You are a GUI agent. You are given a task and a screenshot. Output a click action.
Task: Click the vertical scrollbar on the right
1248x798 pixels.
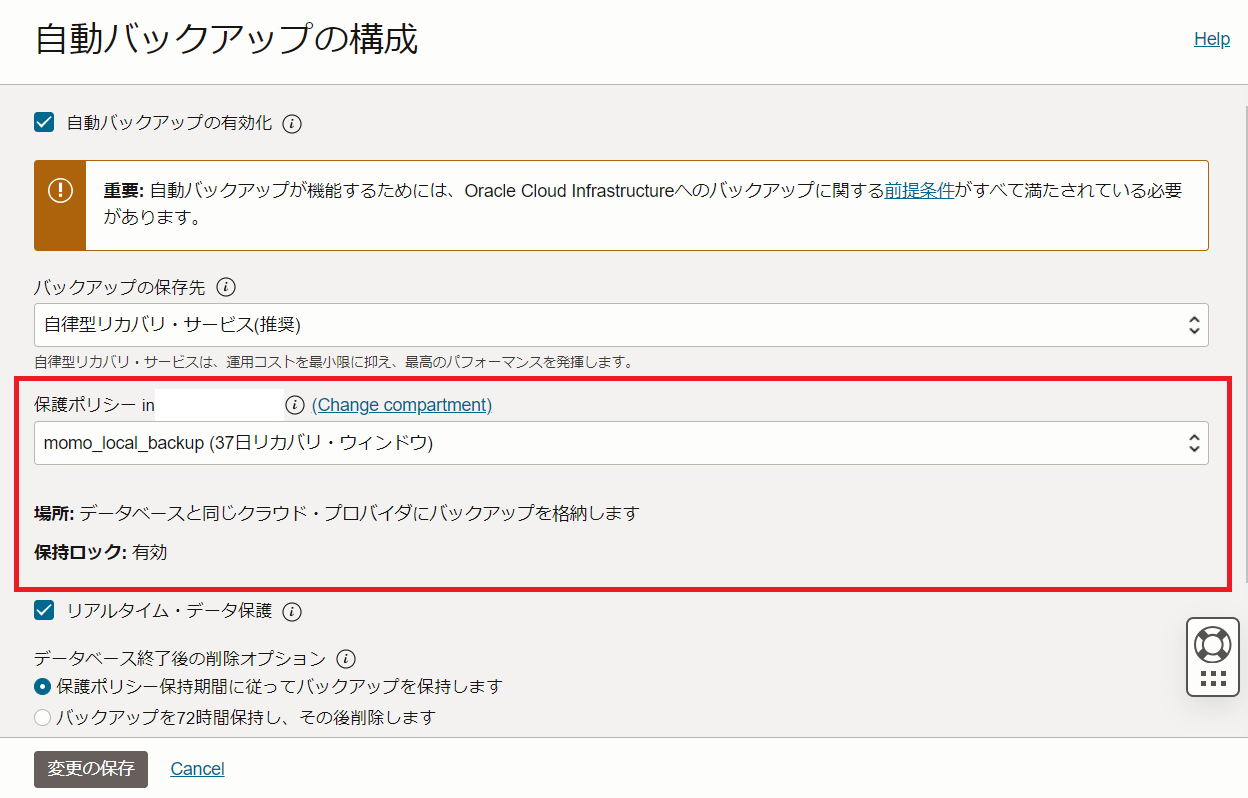click(x=1245, y=340)
